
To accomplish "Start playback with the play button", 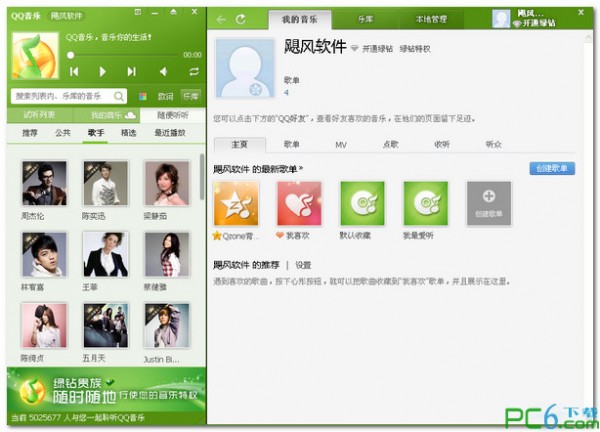I will point(102,72).
